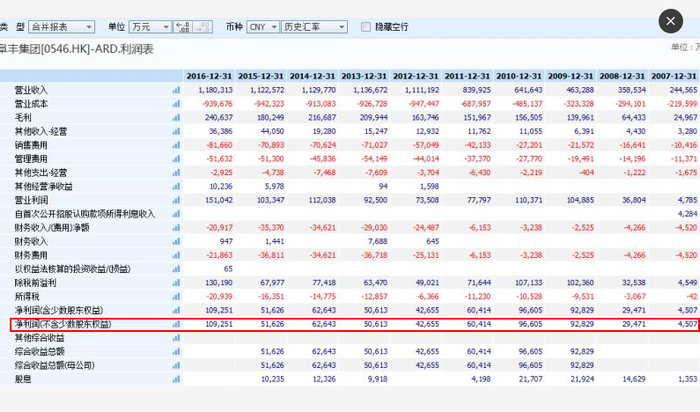This screenshot has height=412, width=700.
Task: Click the 管理费用 row label
Action: (31, 159)
